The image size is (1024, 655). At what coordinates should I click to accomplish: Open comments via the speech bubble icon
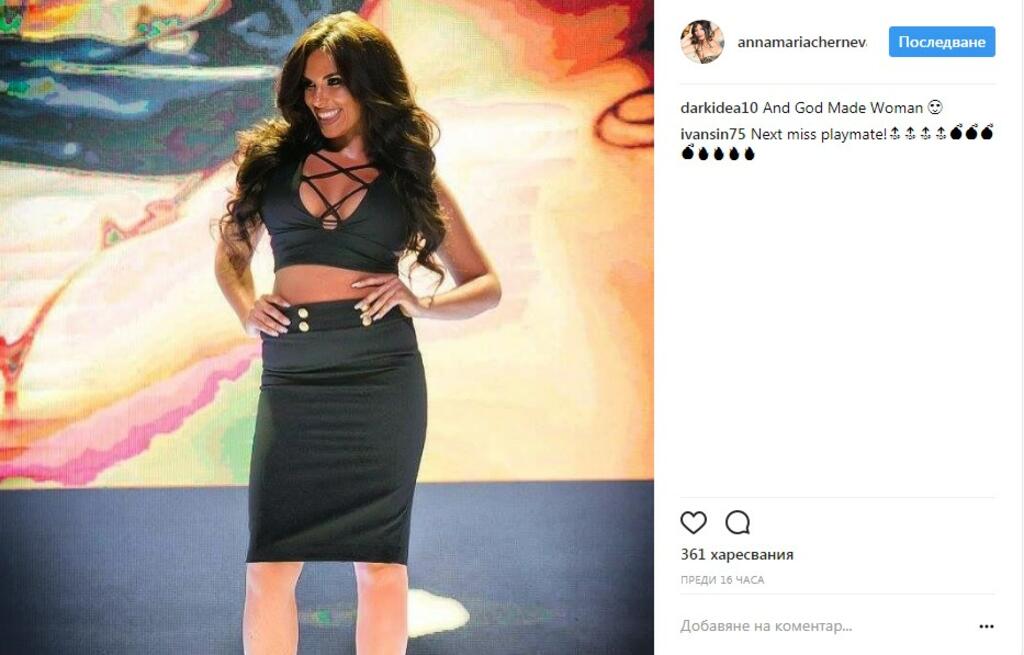(x=737, y=522)
